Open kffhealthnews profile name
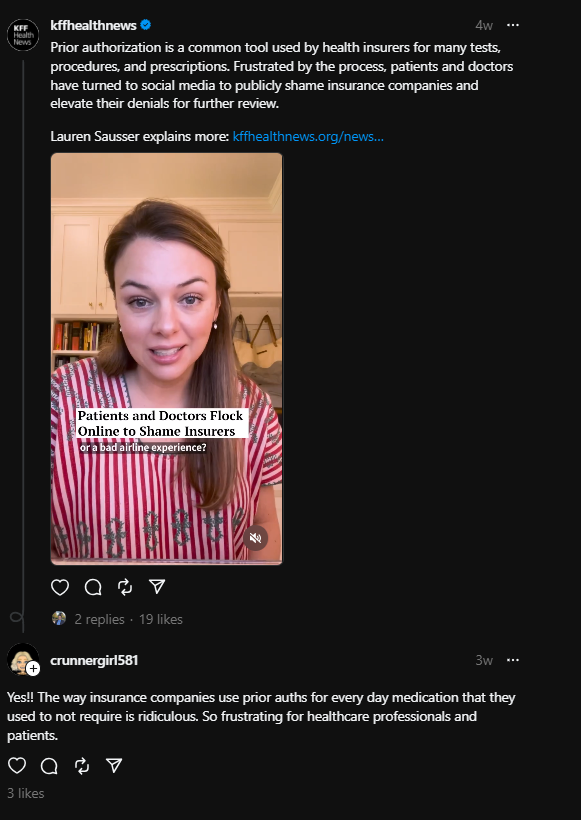 coord(94,25)
